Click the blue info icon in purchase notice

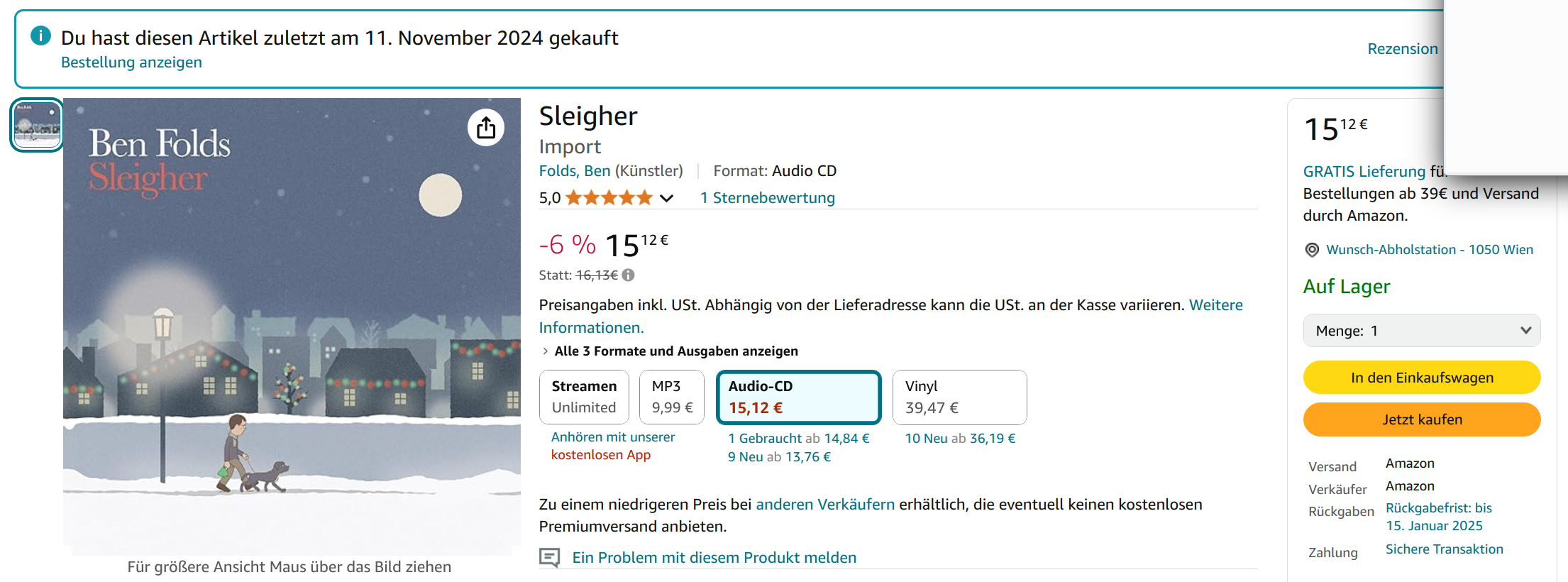pos(41,35)
